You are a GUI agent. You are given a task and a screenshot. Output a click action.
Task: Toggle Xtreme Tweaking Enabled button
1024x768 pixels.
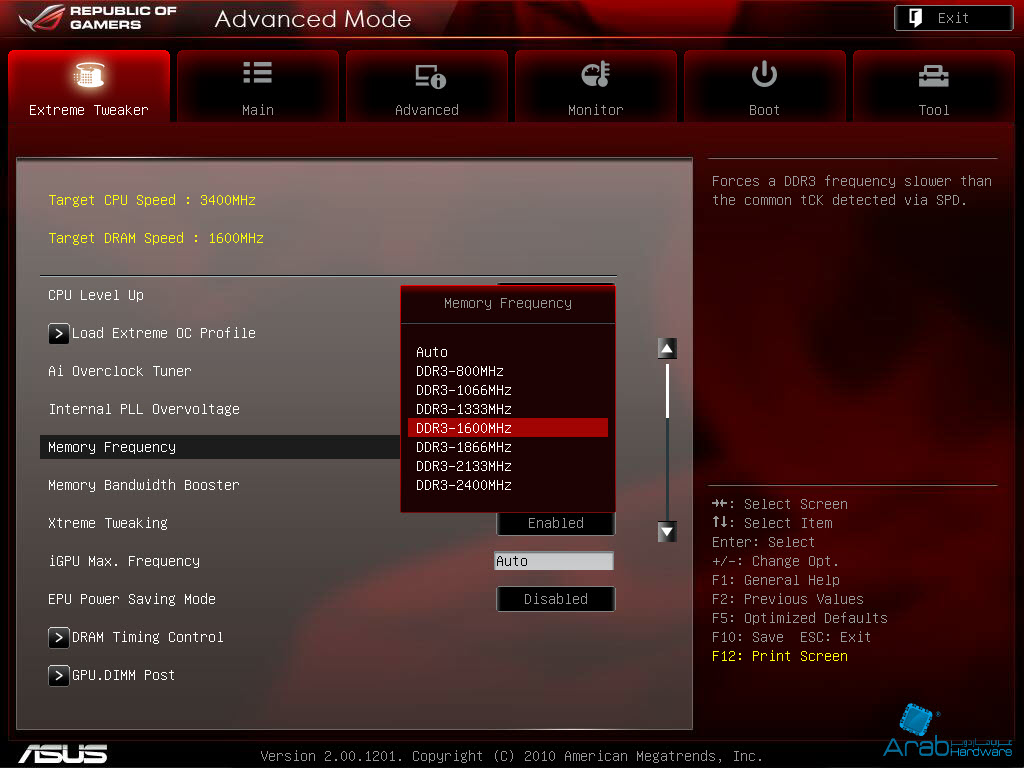click(556, 523)
